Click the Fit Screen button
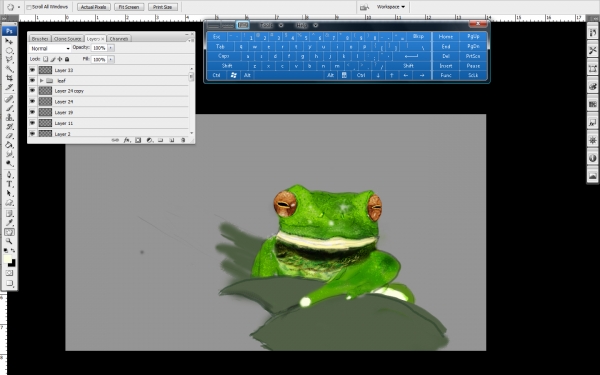This screenshot has height=375, width=600. tap(129, 7)
